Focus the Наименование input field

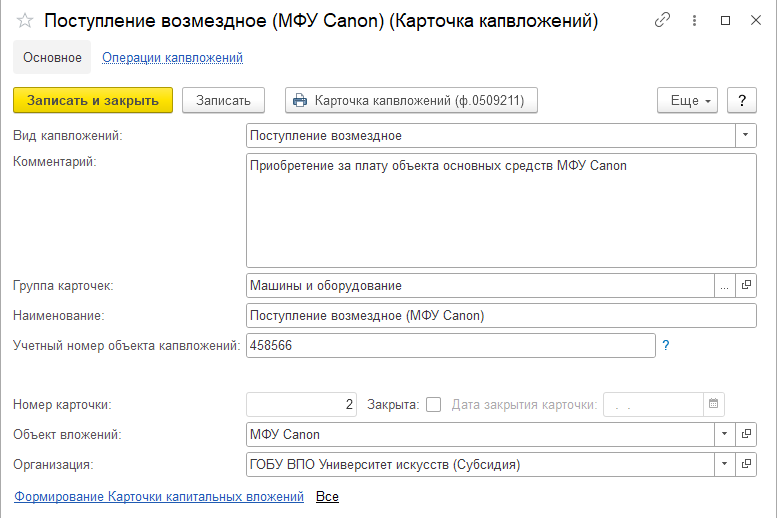501,316
